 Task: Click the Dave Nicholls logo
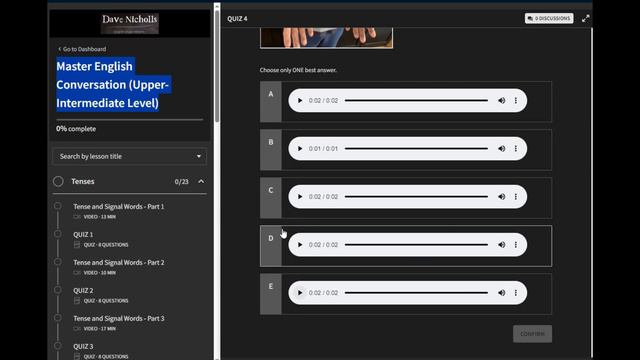[130, 24]
